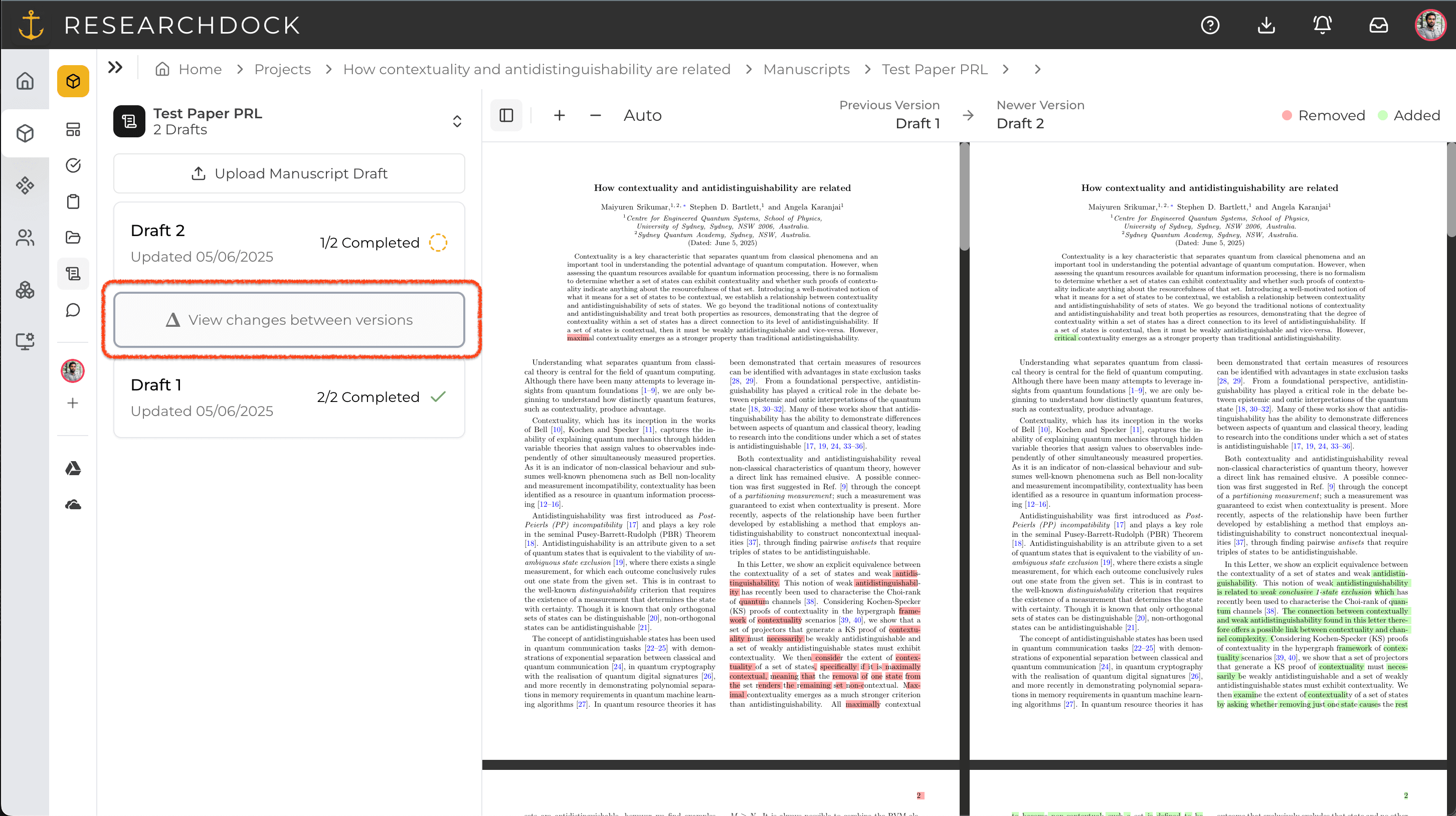Click the last breadcrumb chevron
The image size is (1456, 816).
pos(1037,69)
